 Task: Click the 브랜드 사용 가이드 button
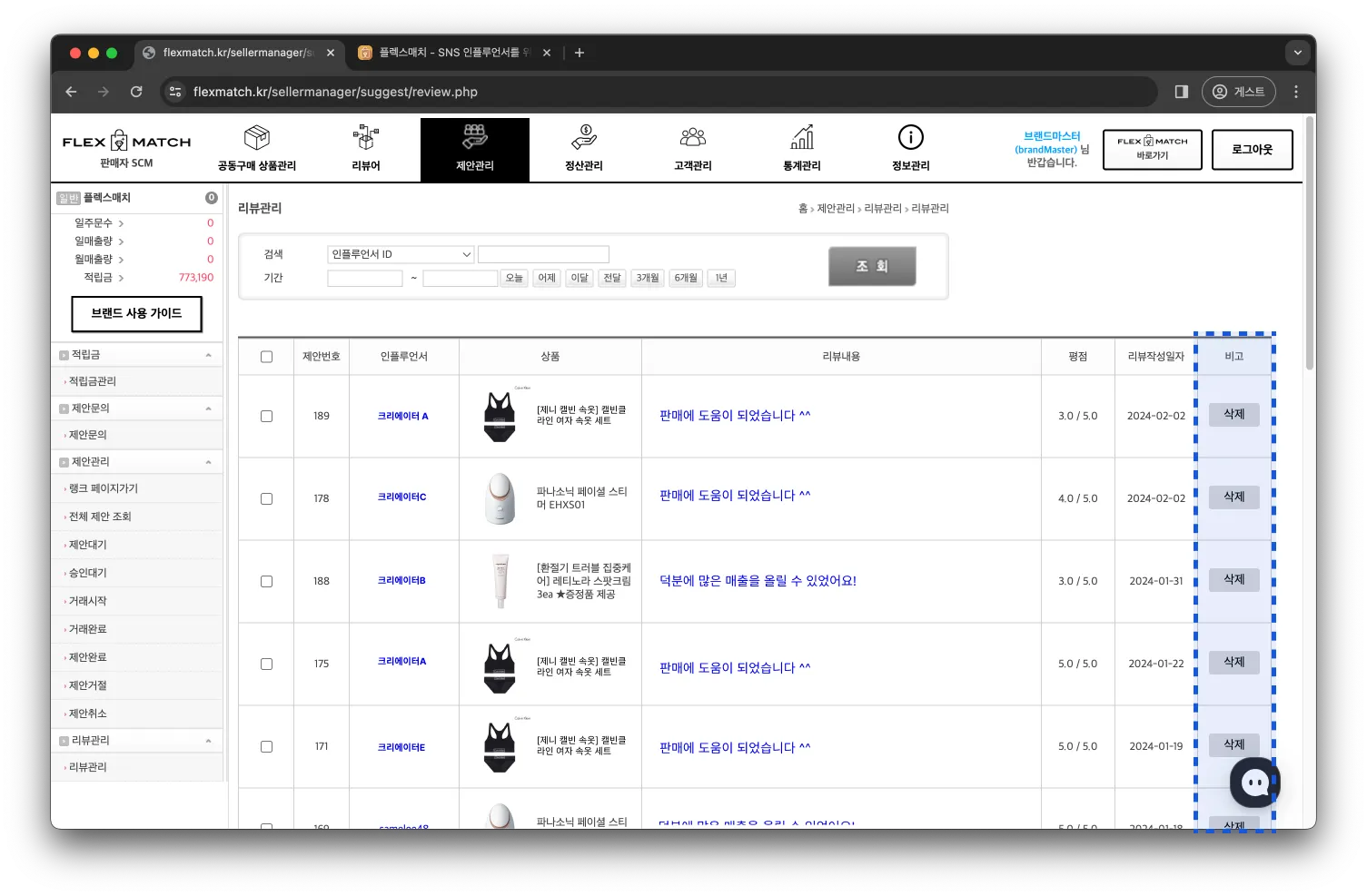(136, 313)
